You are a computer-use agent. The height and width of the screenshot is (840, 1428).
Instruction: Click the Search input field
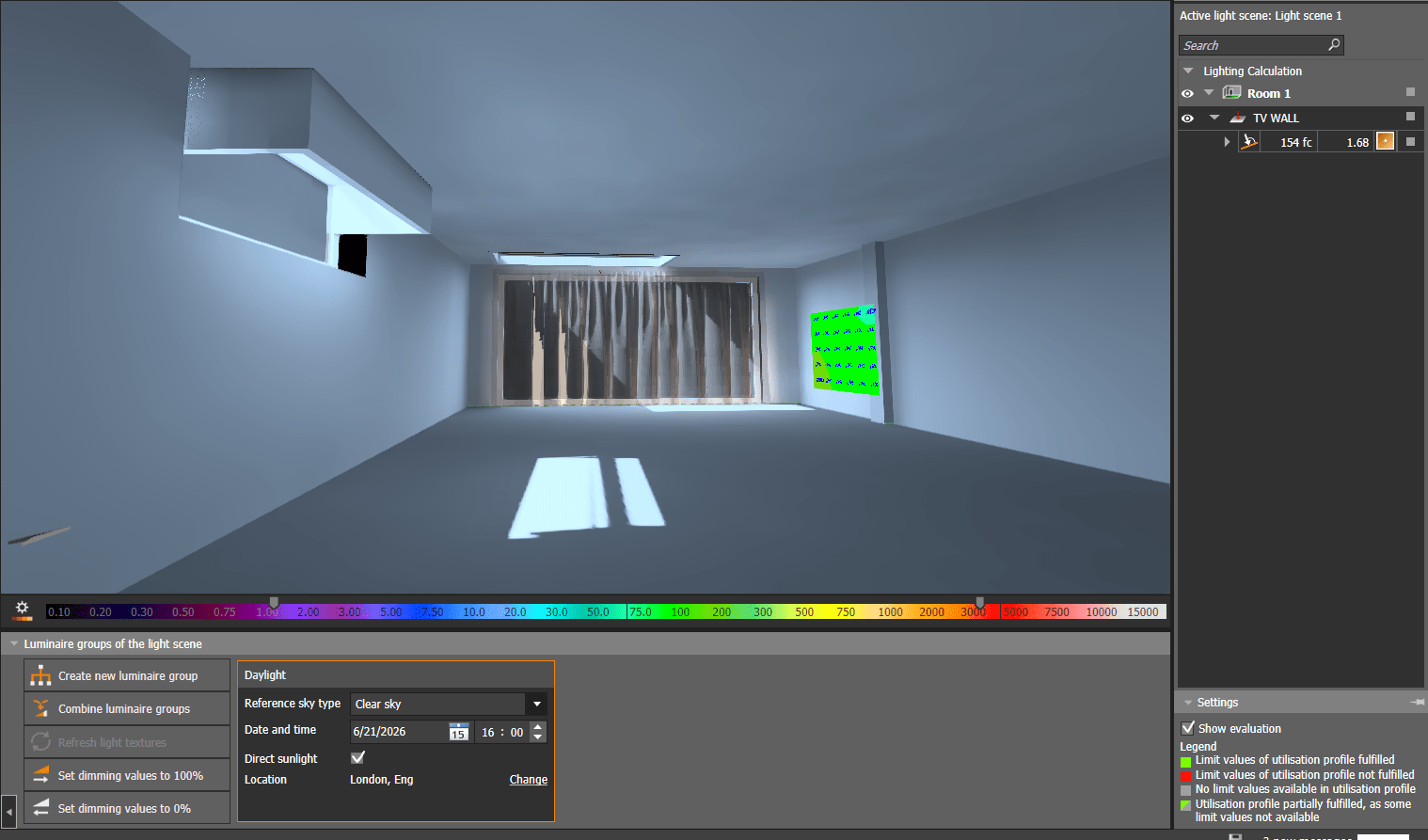[1252, 45]
